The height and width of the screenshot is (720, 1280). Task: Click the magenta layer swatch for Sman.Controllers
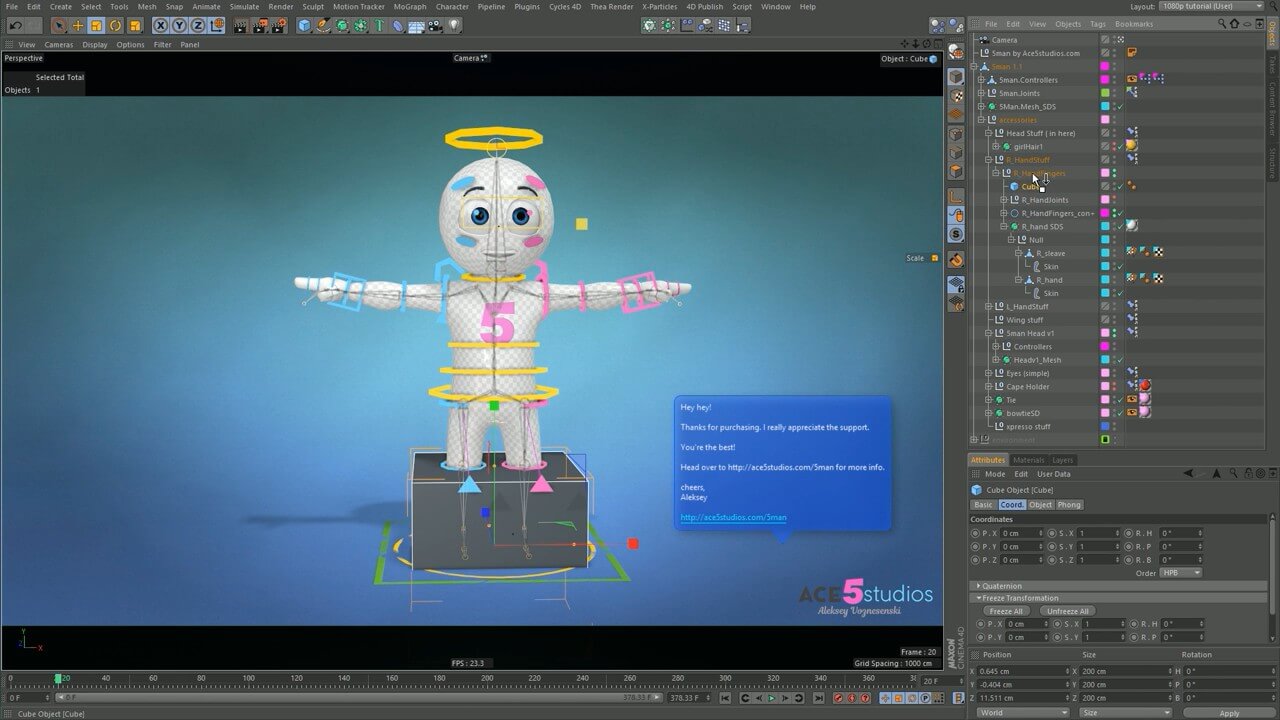tap(1105, 80)
